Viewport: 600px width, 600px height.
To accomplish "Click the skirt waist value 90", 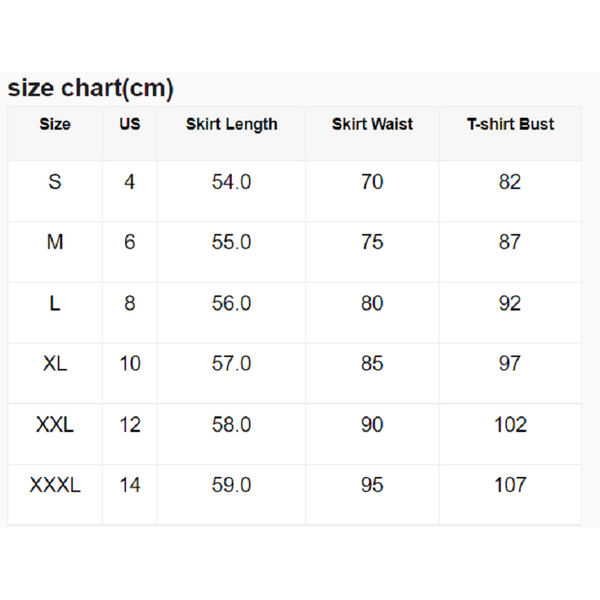I will click(372, 425).
